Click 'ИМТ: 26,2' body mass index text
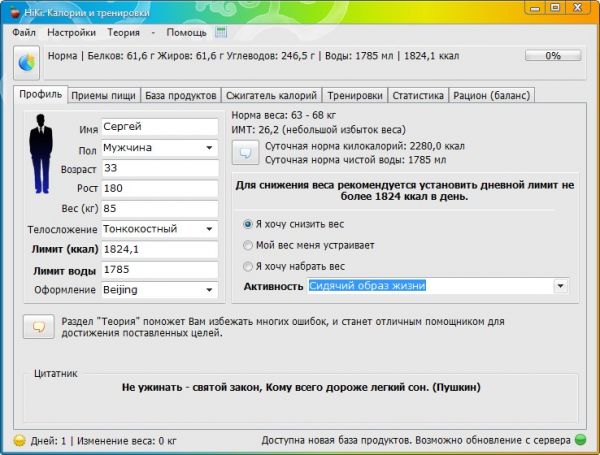Image resolution: width=600 pixels, height=455 pixels. click(x=318, y=130)
